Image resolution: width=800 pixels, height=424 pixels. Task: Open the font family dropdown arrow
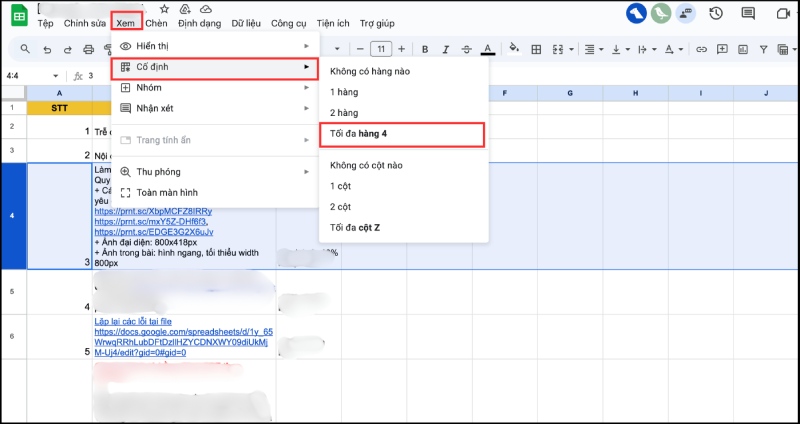pyautogui.click(x=337, y=49)
